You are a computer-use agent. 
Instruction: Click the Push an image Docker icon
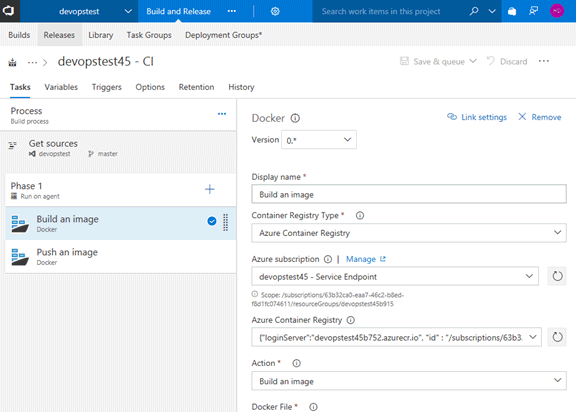pos(20,257)
